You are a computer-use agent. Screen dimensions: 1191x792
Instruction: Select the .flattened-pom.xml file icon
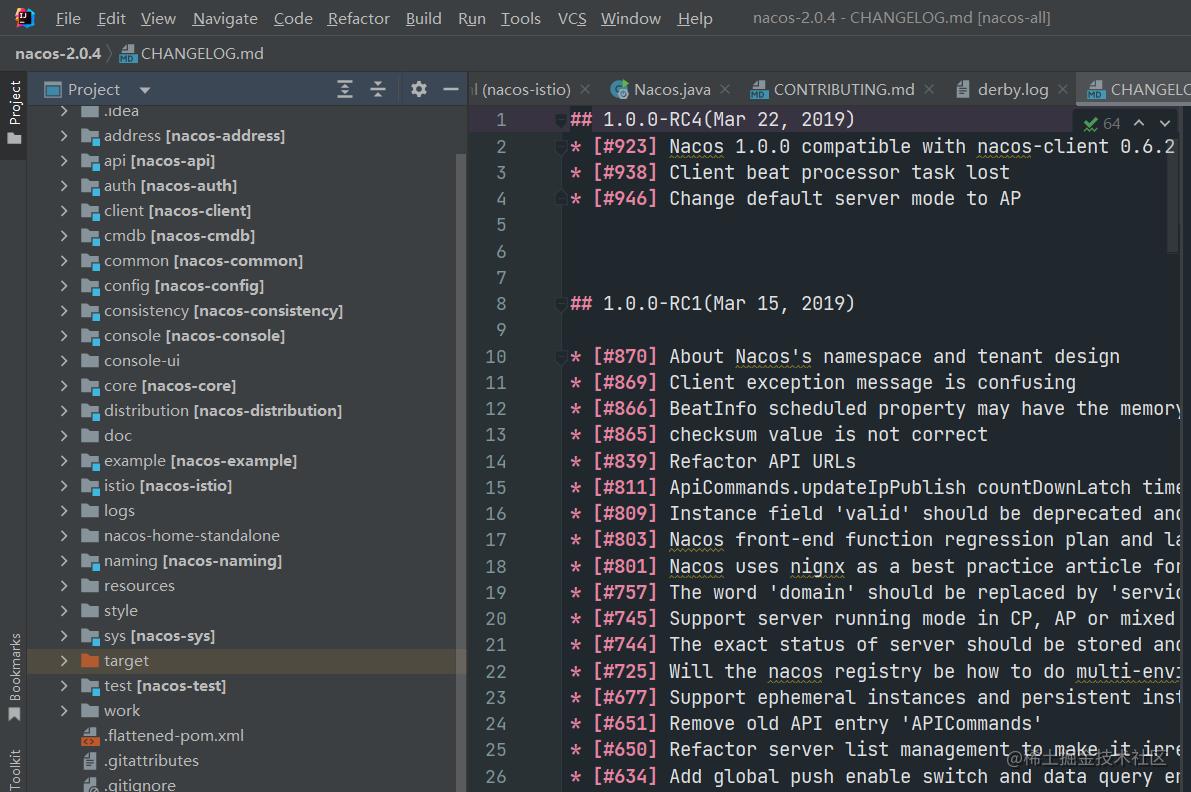(x=90, y=736)
